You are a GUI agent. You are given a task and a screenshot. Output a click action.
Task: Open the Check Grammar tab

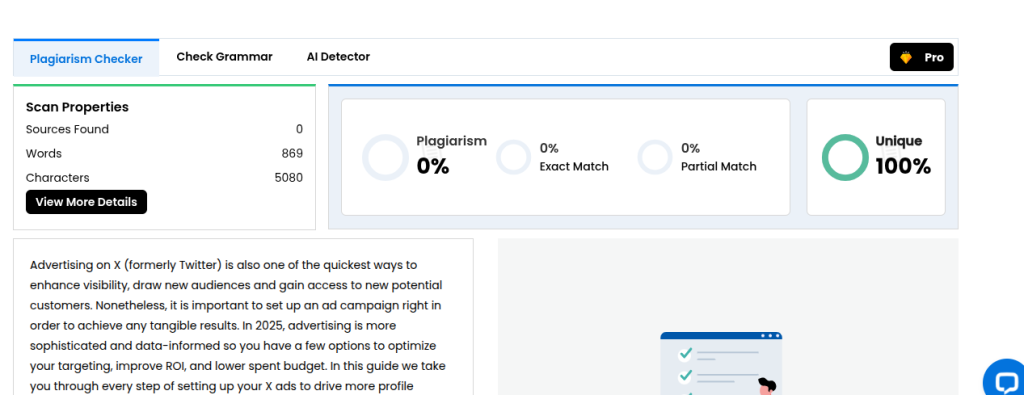(x=225, y=57)
